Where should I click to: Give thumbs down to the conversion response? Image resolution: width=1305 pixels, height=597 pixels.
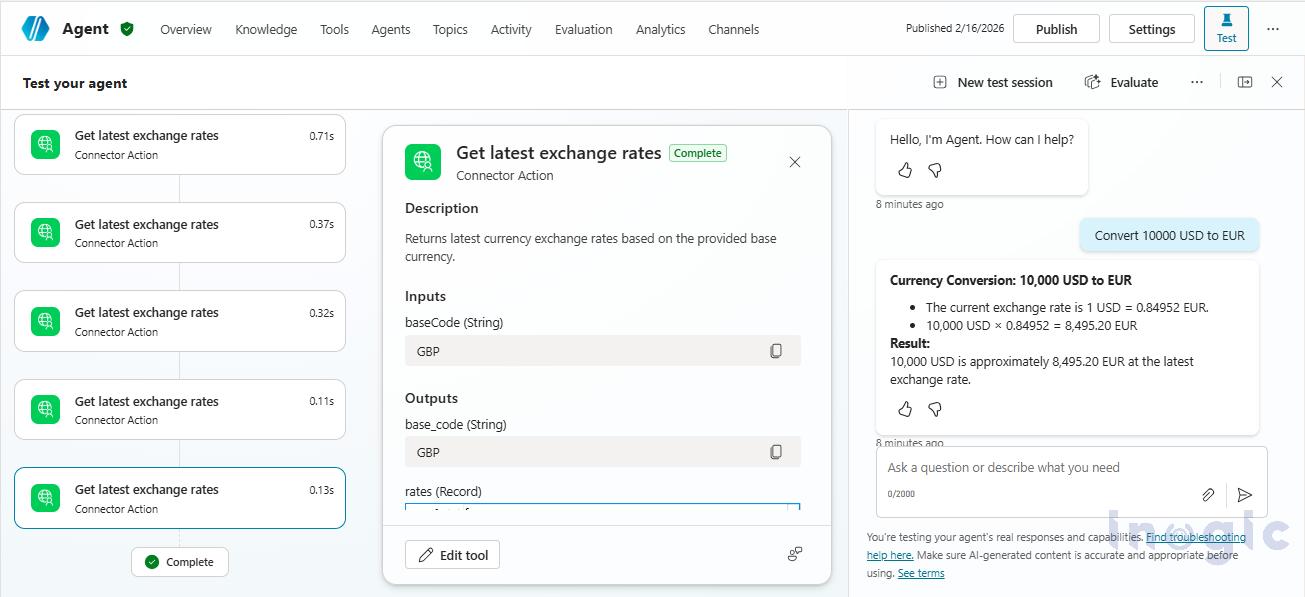click(x=934, y=409)
